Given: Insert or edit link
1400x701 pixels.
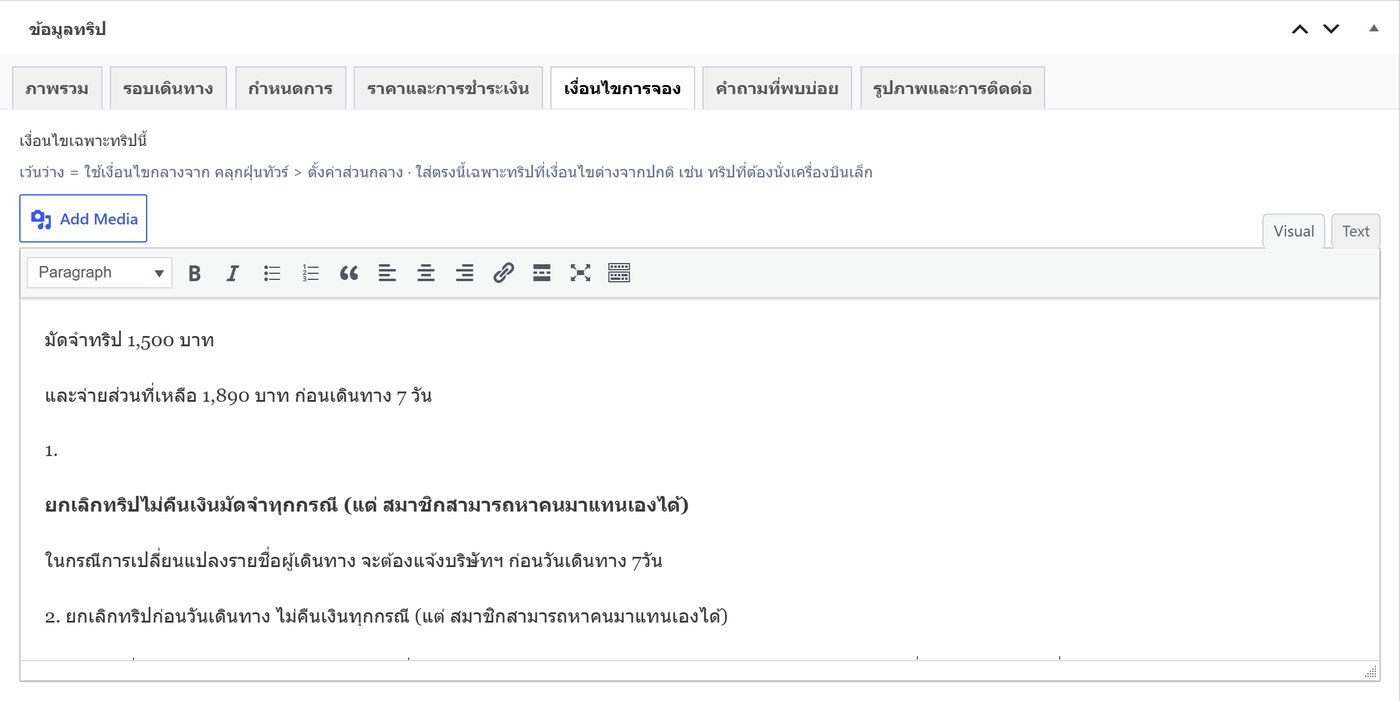Looking at the screenshot, I should point(503,273).
